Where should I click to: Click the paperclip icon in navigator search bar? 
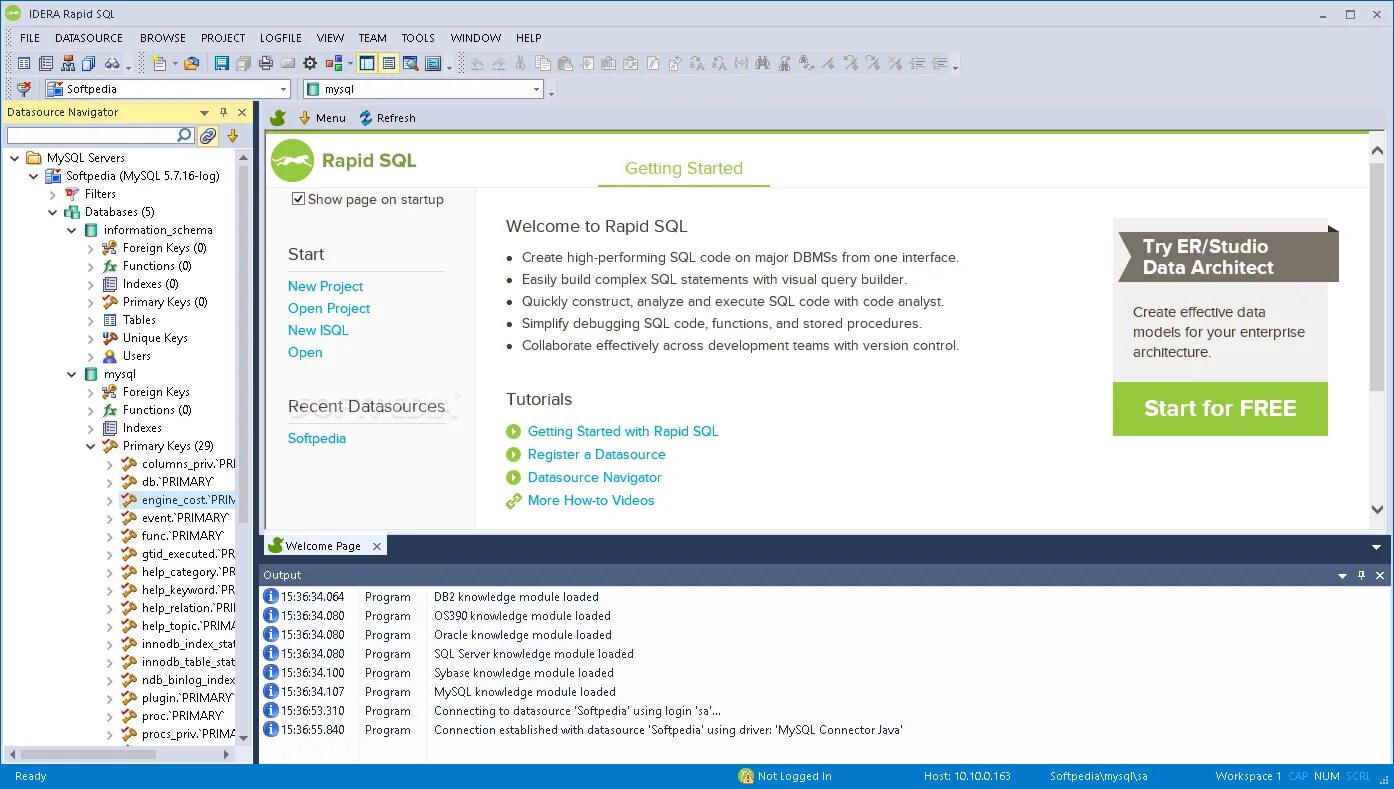(208, 136)
